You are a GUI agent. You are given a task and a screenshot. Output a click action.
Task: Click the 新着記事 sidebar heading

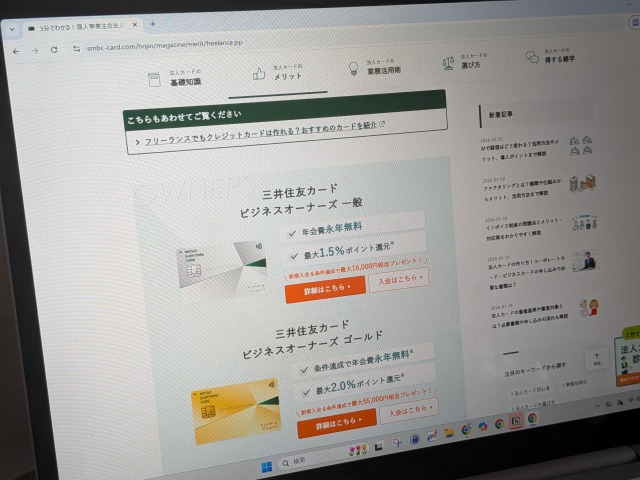[x=501, y=114]
